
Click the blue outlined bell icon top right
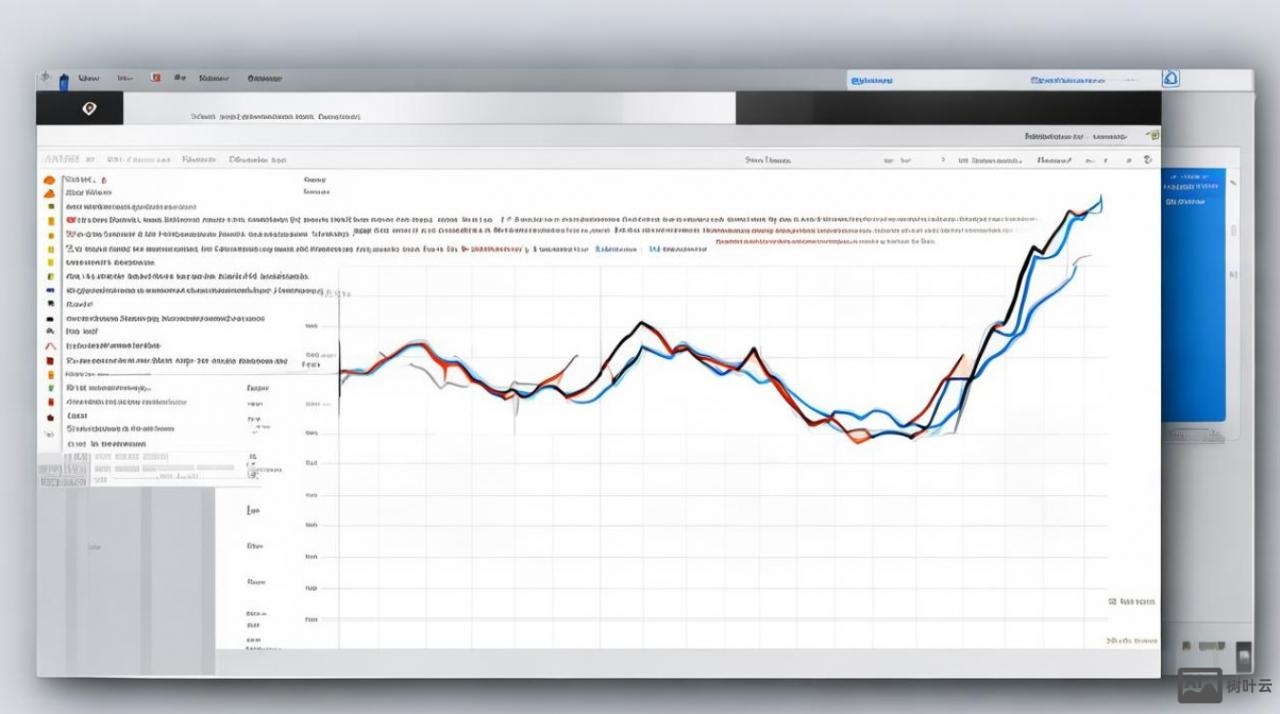[x=1171, y=79]
